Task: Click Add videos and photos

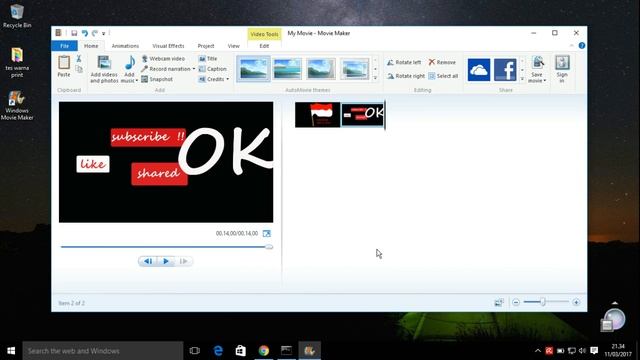Action: tap(104, 69)
